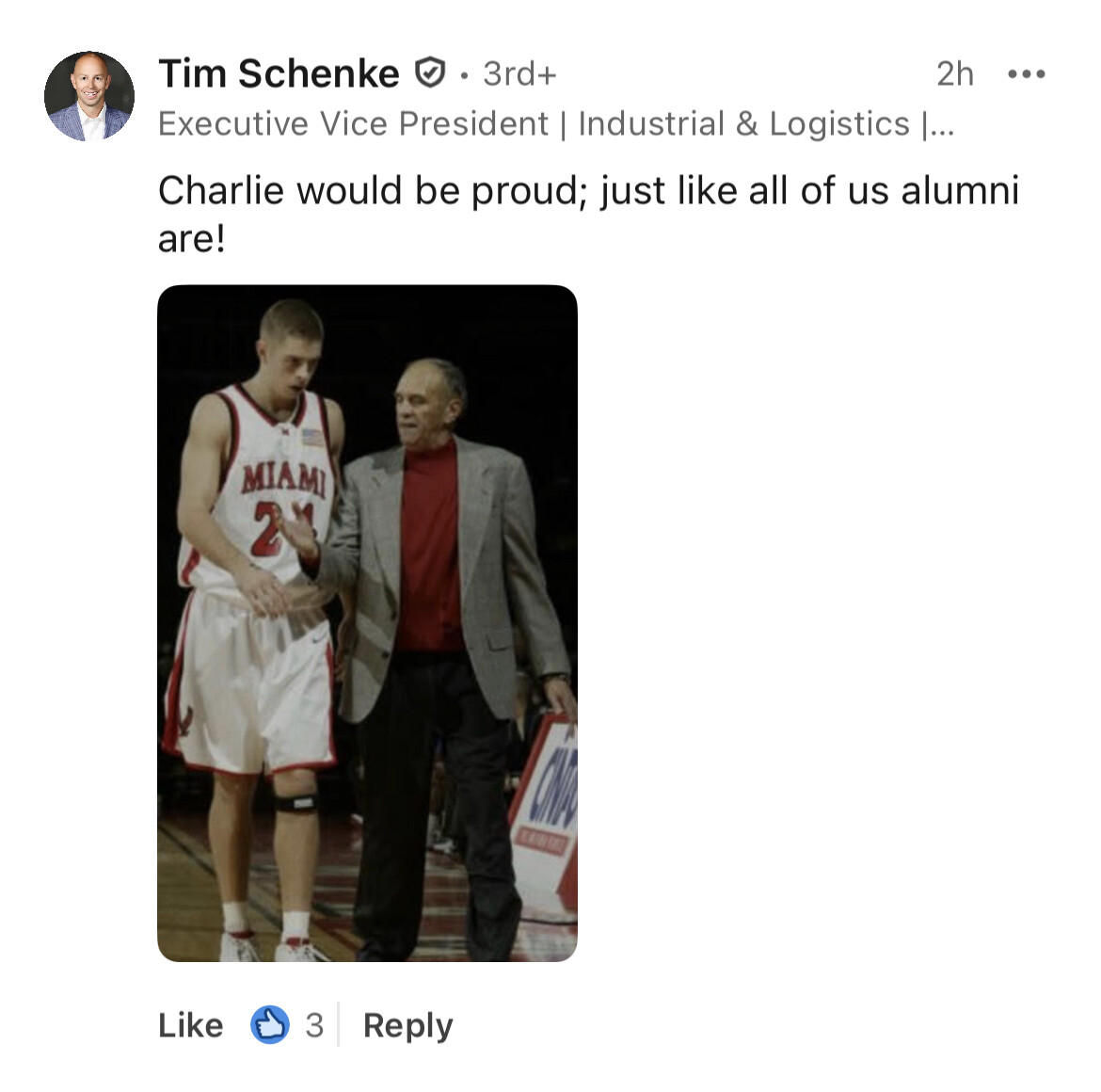Open the three-dot comment options menu
Image resolution: width=1101 pixels, height=1092 pixels.
(1026, 74)
